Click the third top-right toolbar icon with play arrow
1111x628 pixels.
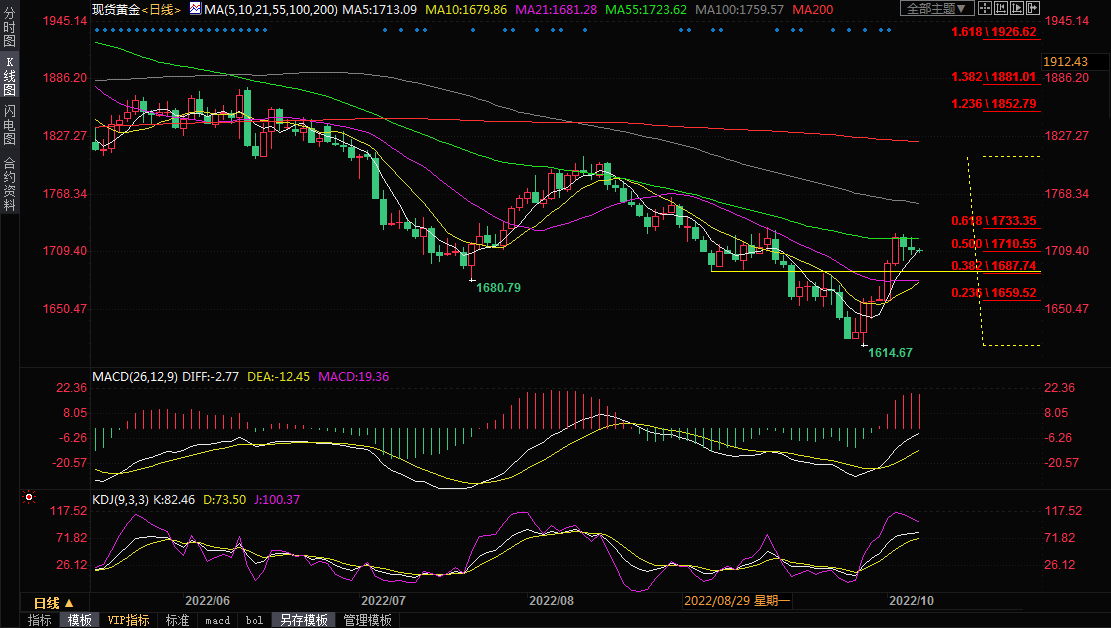[1014, 9]
